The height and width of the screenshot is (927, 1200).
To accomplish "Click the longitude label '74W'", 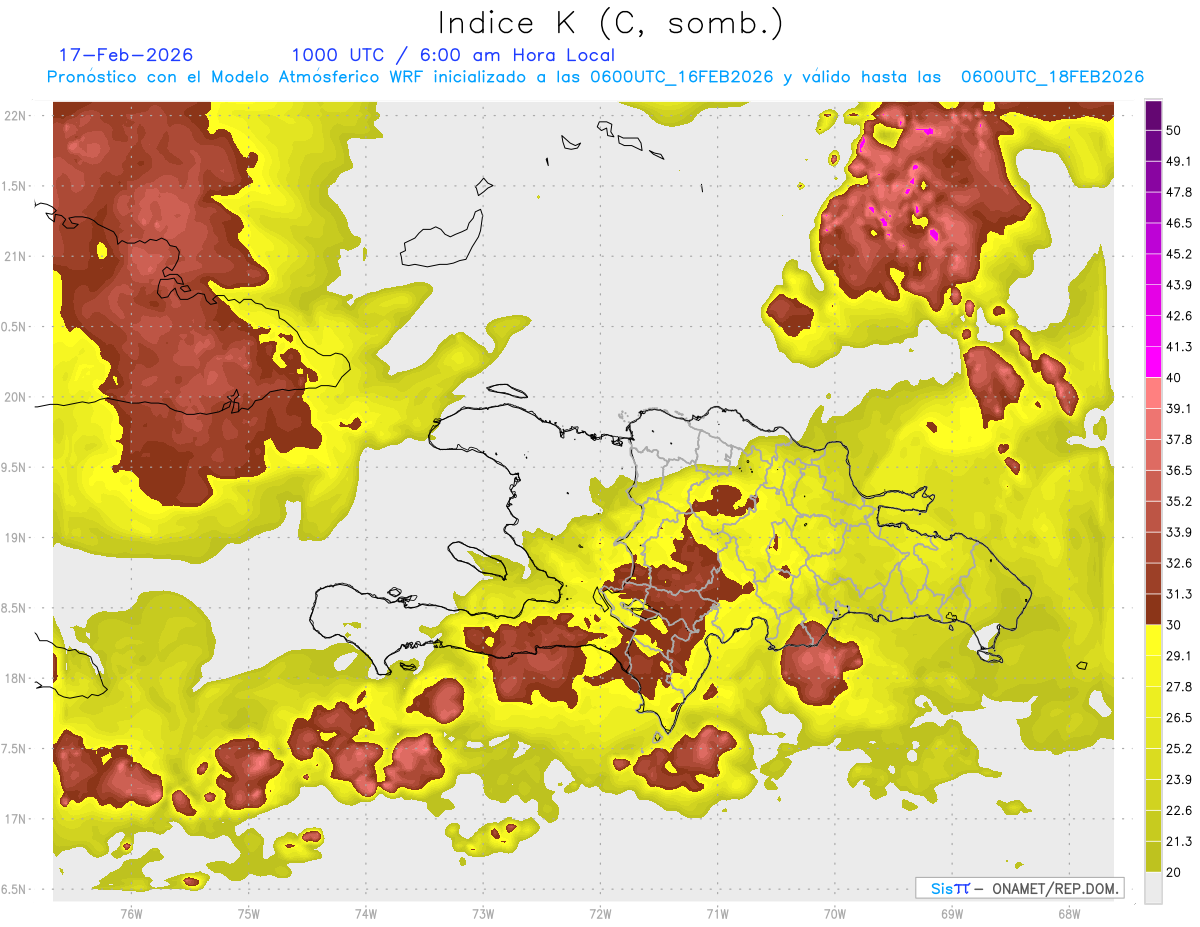I will click(365, 914).
